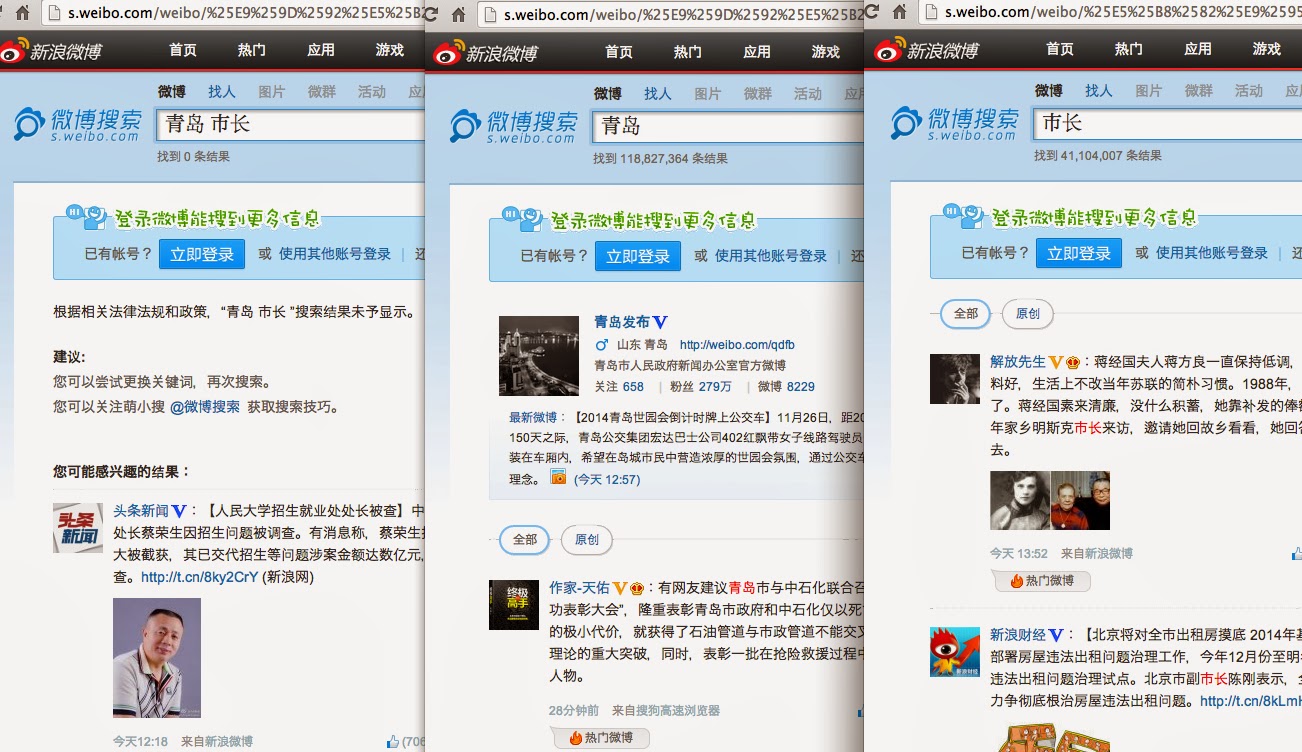Open 首页 in the left window's nav bar
The width and height of the screenshot is (1302, 752).
tap(183, 50)
